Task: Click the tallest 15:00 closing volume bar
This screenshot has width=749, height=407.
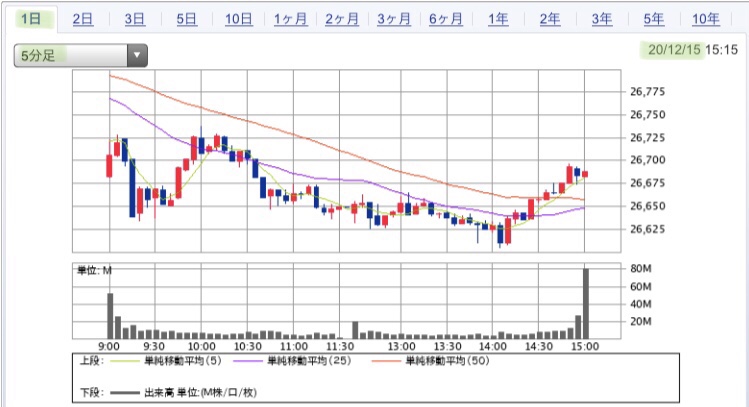Action: 586,304
